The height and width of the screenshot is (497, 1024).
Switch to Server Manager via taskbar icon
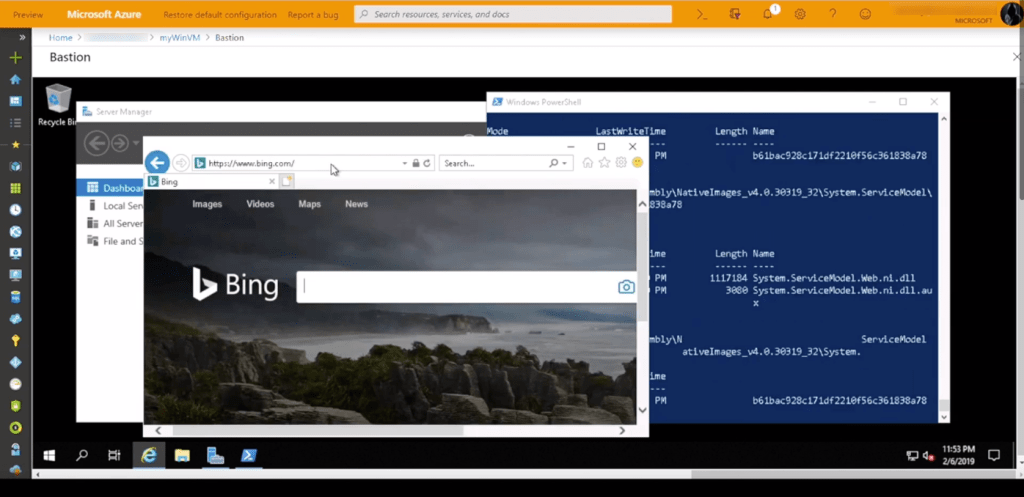coord(216,455)
